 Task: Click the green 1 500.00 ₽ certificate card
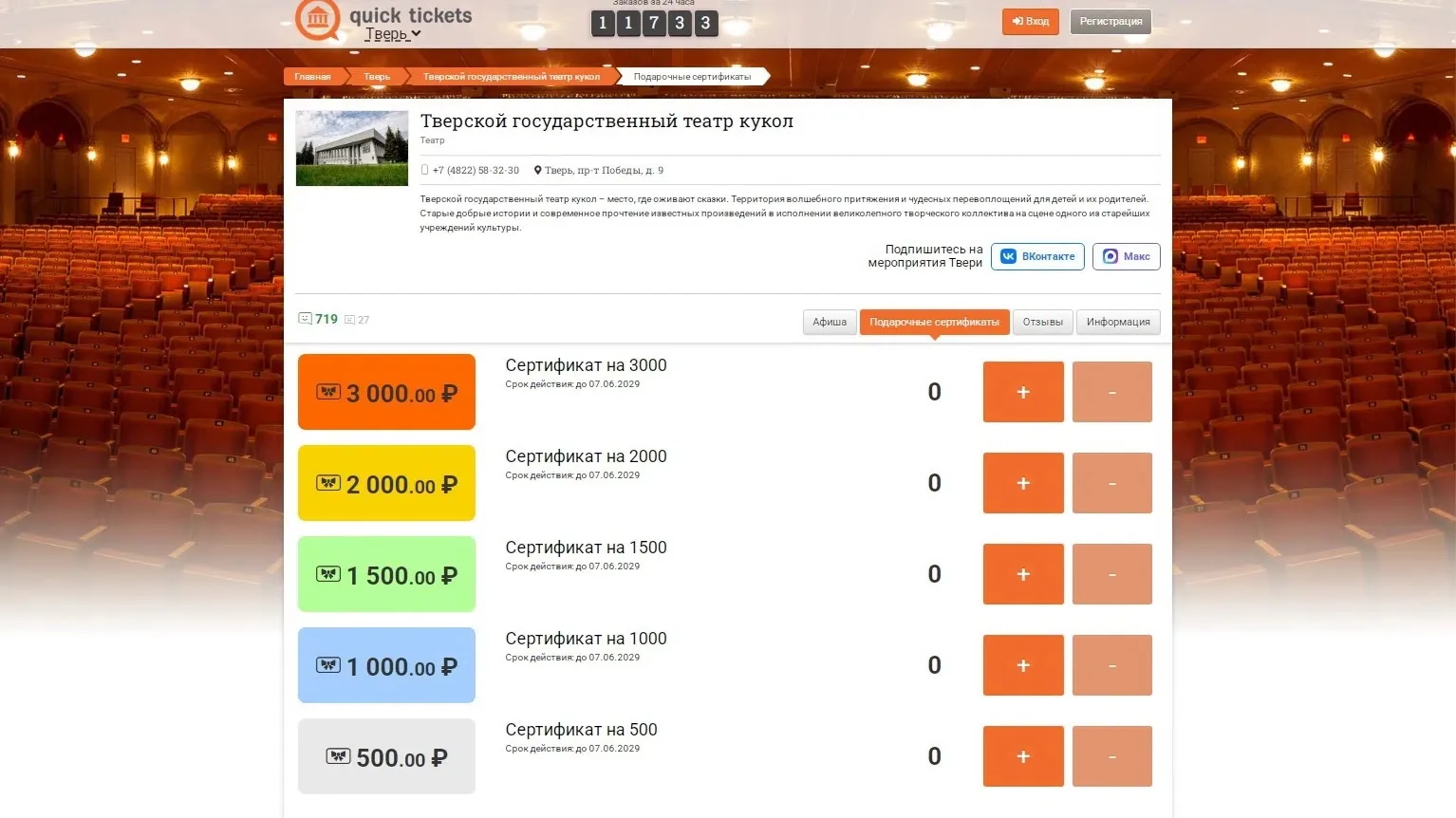point(386,574)
